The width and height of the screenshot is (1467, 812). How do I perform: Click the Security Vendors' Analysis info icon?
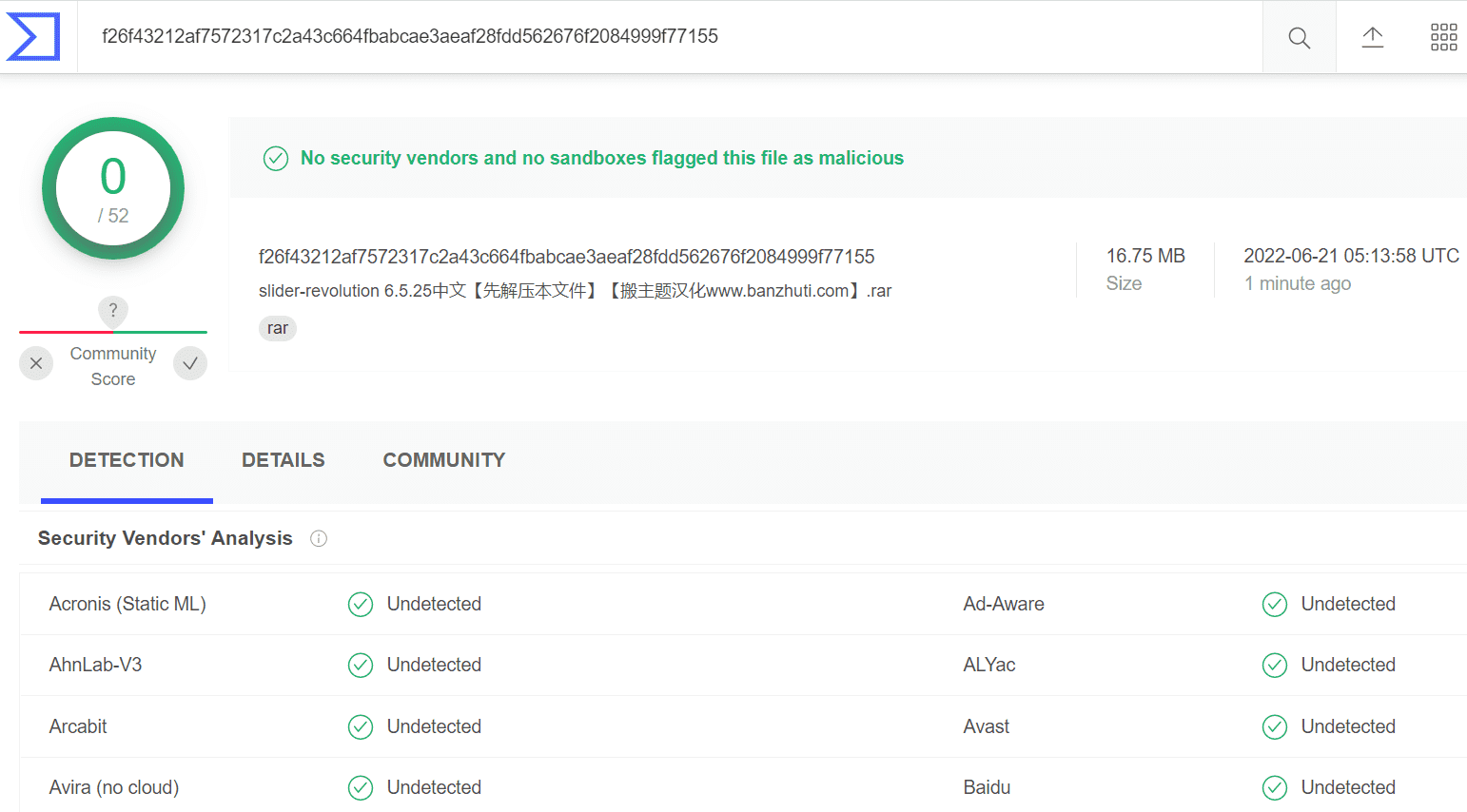319,539
